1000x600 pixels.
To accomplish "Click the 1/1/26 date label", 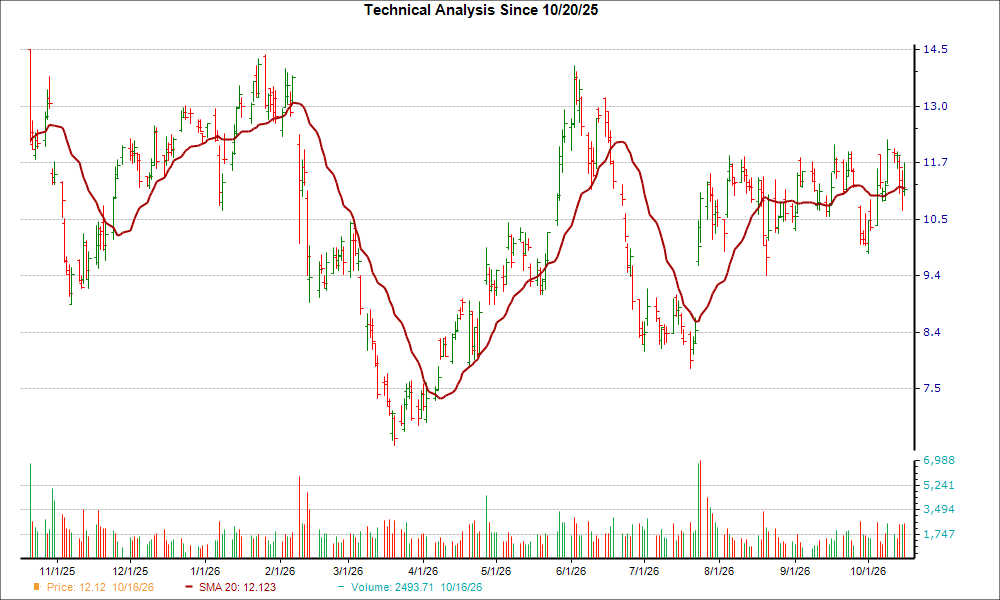I will tap(205, 571).
